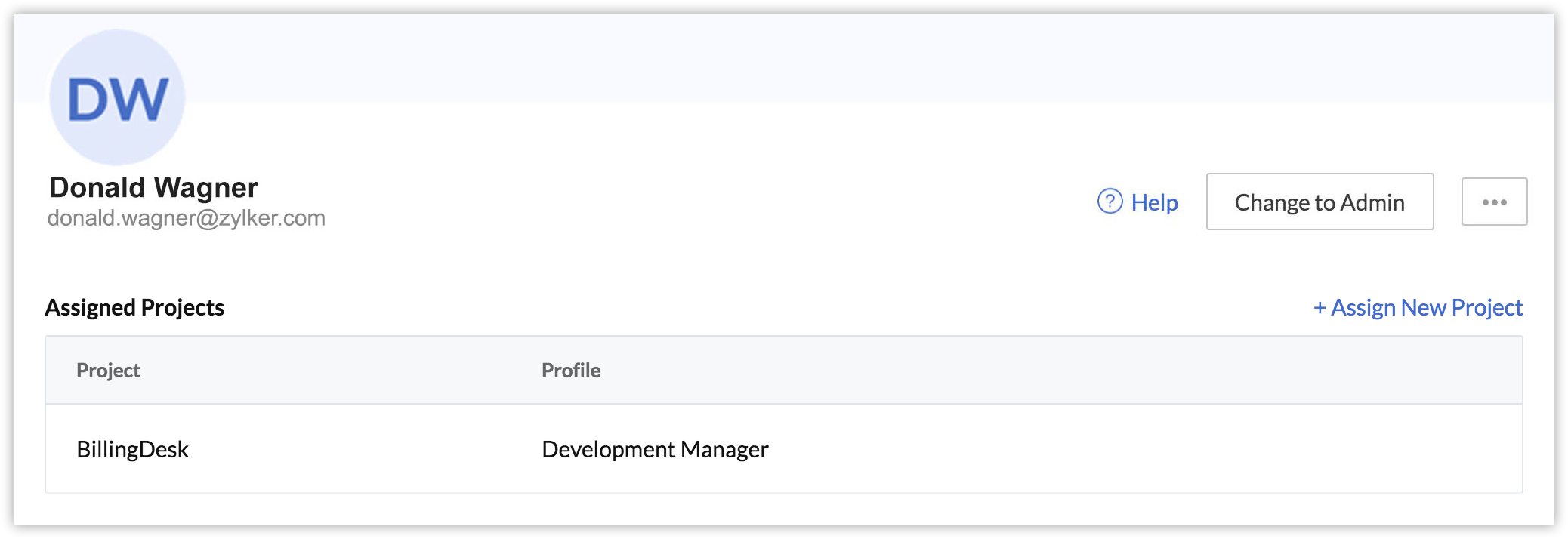
Task: Click the Assigned Projects heading
Action: coord(134,308)
